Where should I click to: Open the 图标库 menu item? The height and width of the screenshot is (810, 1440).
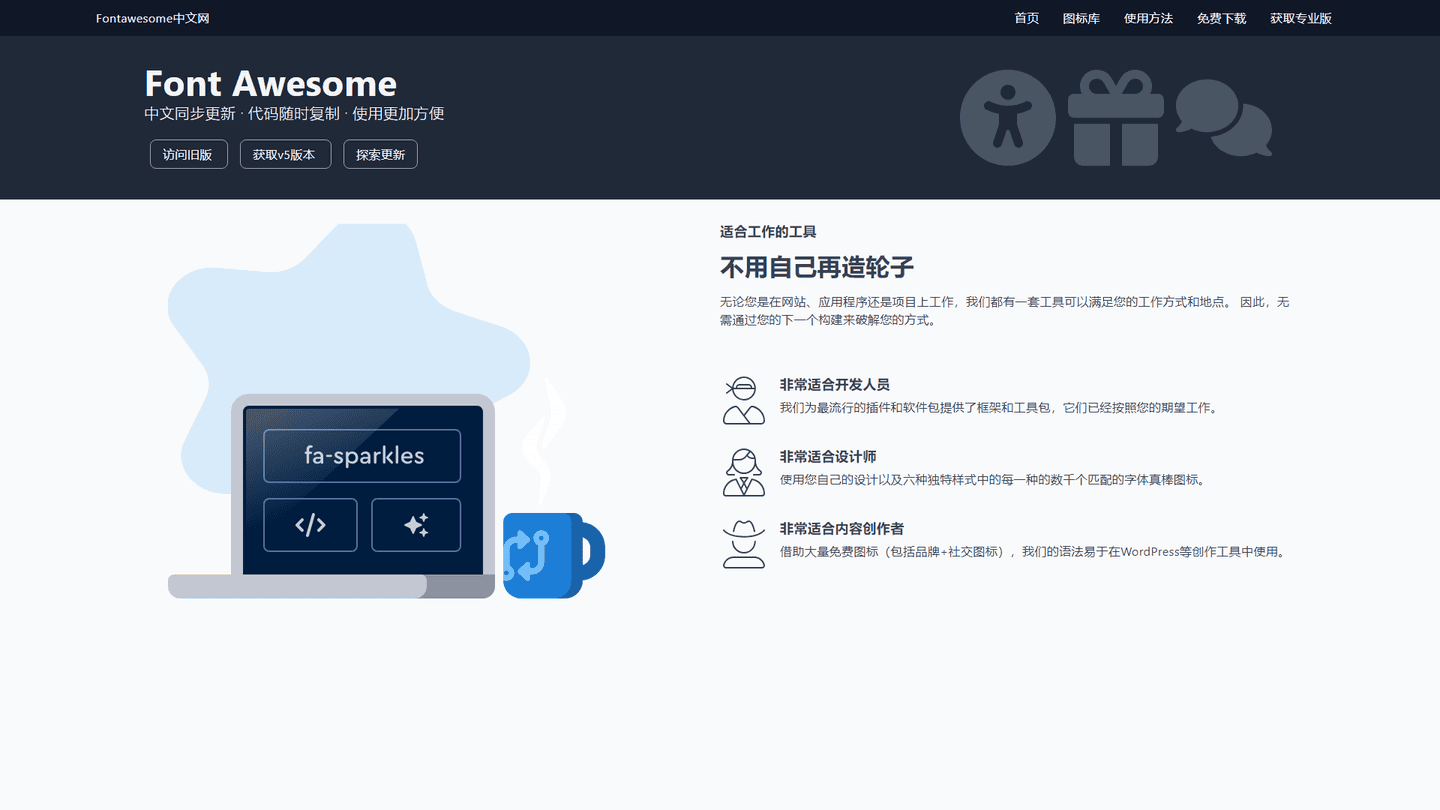click(1081, 18)
